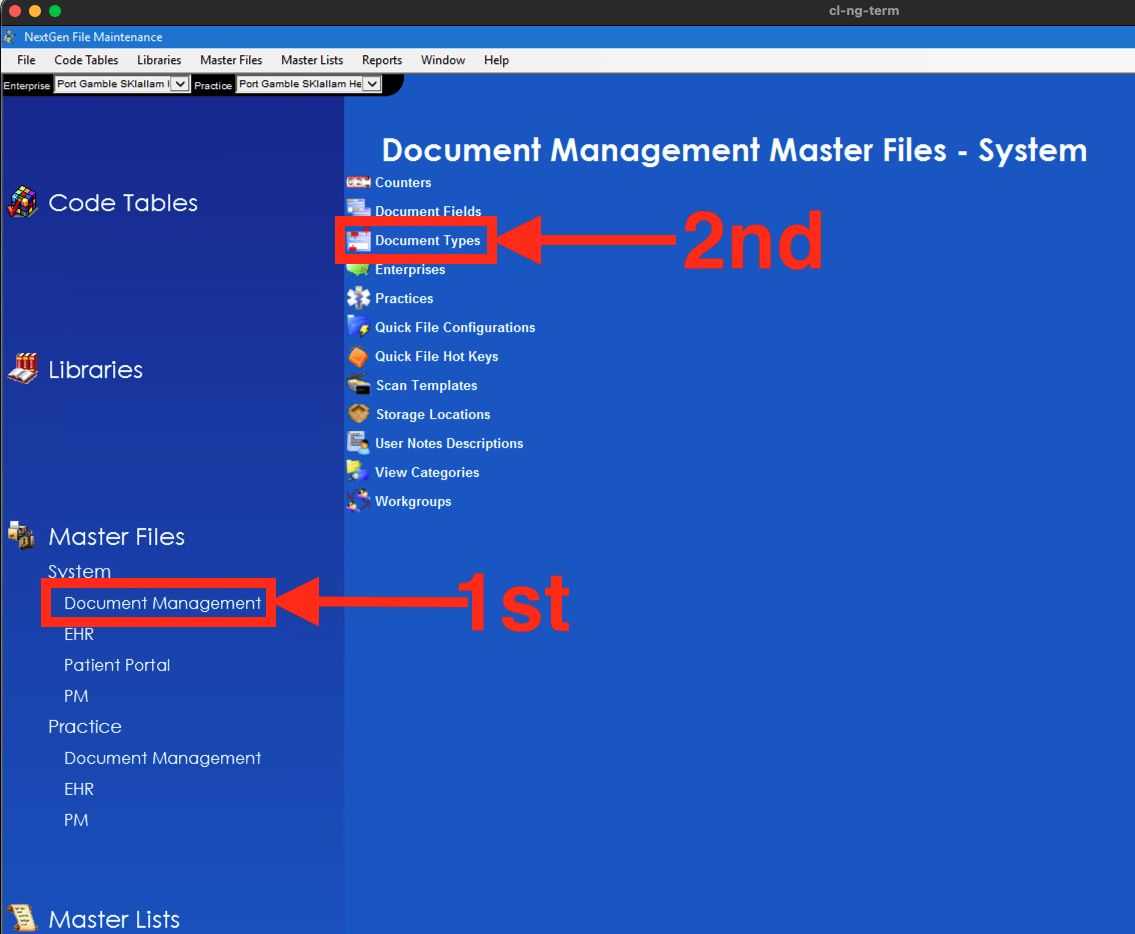Click the Code Tables cube icon
Viewport: 1135px width, 934px height.
(x=22, y=202)
